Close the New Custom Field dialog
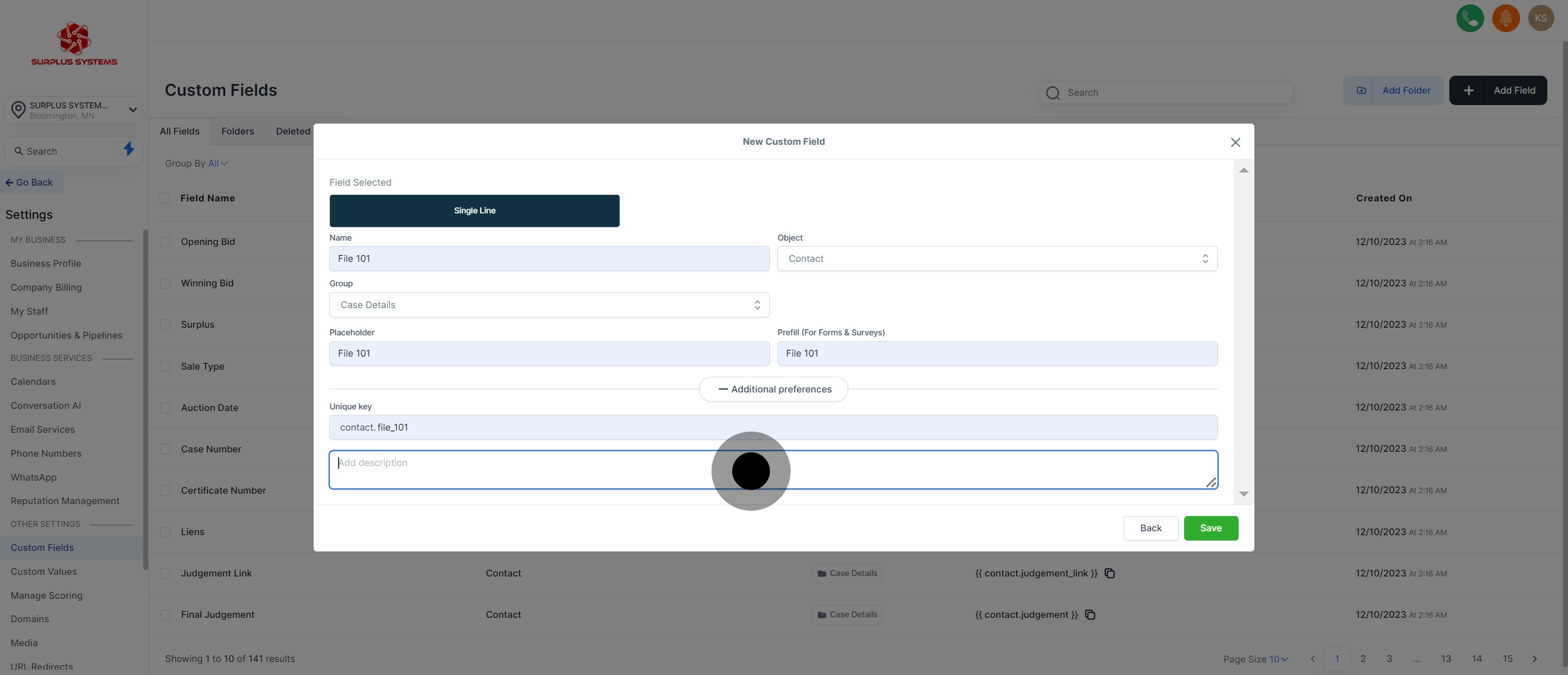This screenshot has width=1568, height=675. click(x=1235, y=143)
